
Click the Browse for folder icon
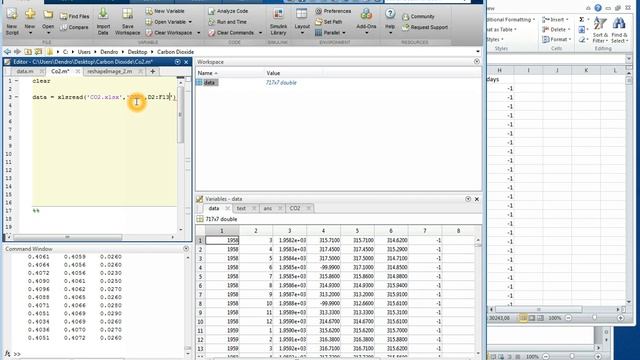tap(38, 52)
